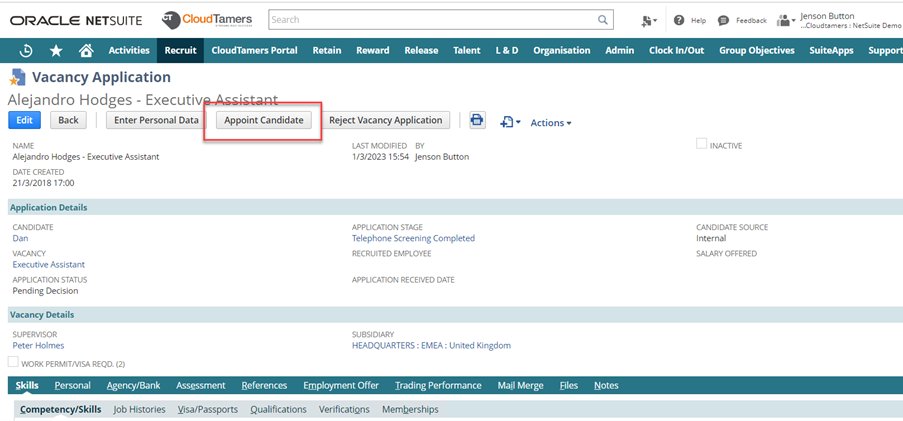903x421 pixels.
Task: Collapse the Vacancy Details section header
Action: (x=455, y=315)
